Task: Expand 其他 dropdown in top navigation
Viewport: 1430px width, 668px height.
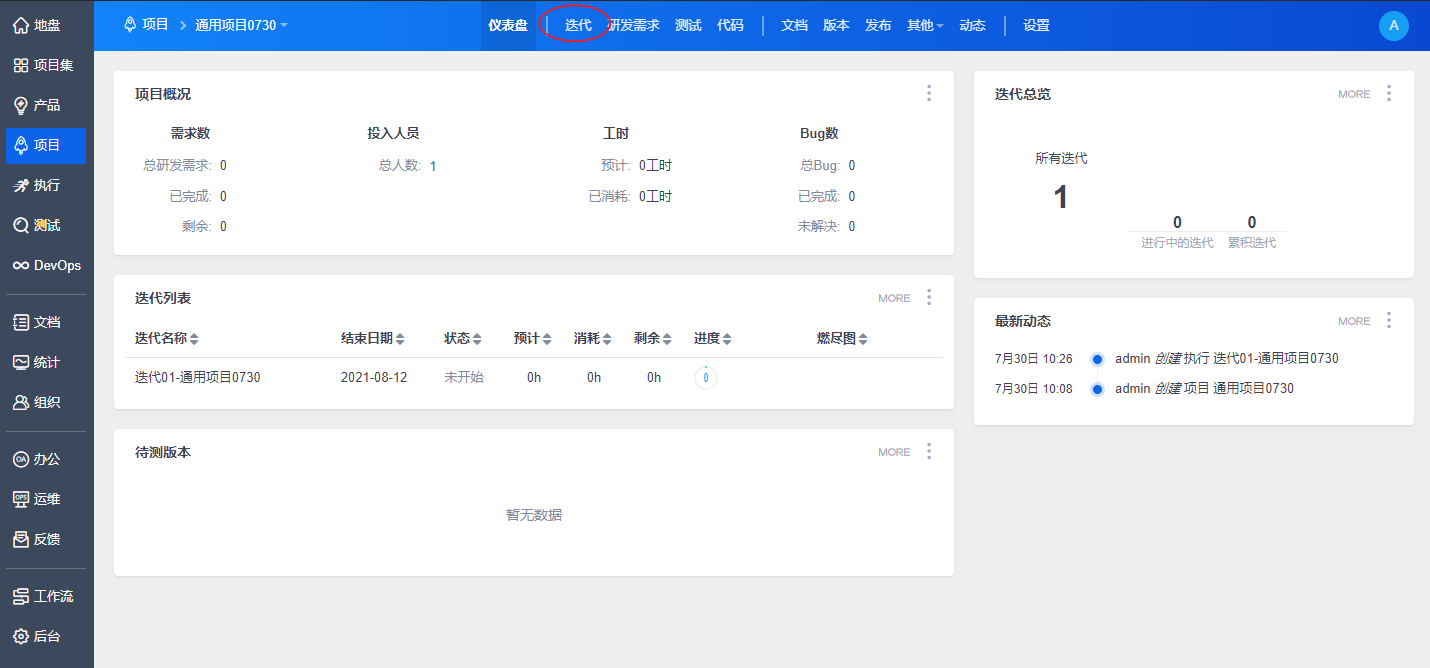Action: click(x=925, y=25)
